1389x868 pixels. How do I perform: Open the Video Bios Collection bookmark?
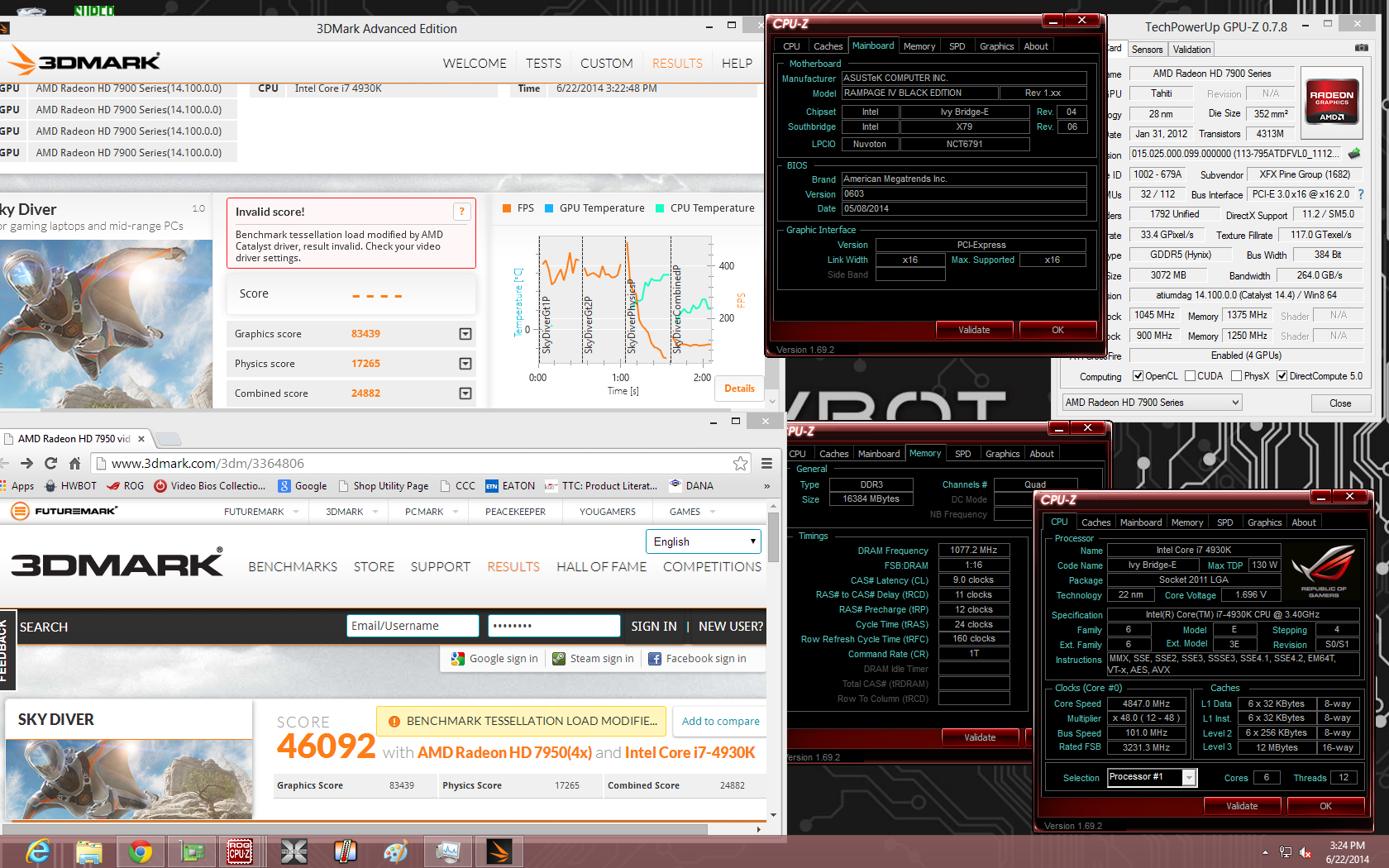pos(210,486)
